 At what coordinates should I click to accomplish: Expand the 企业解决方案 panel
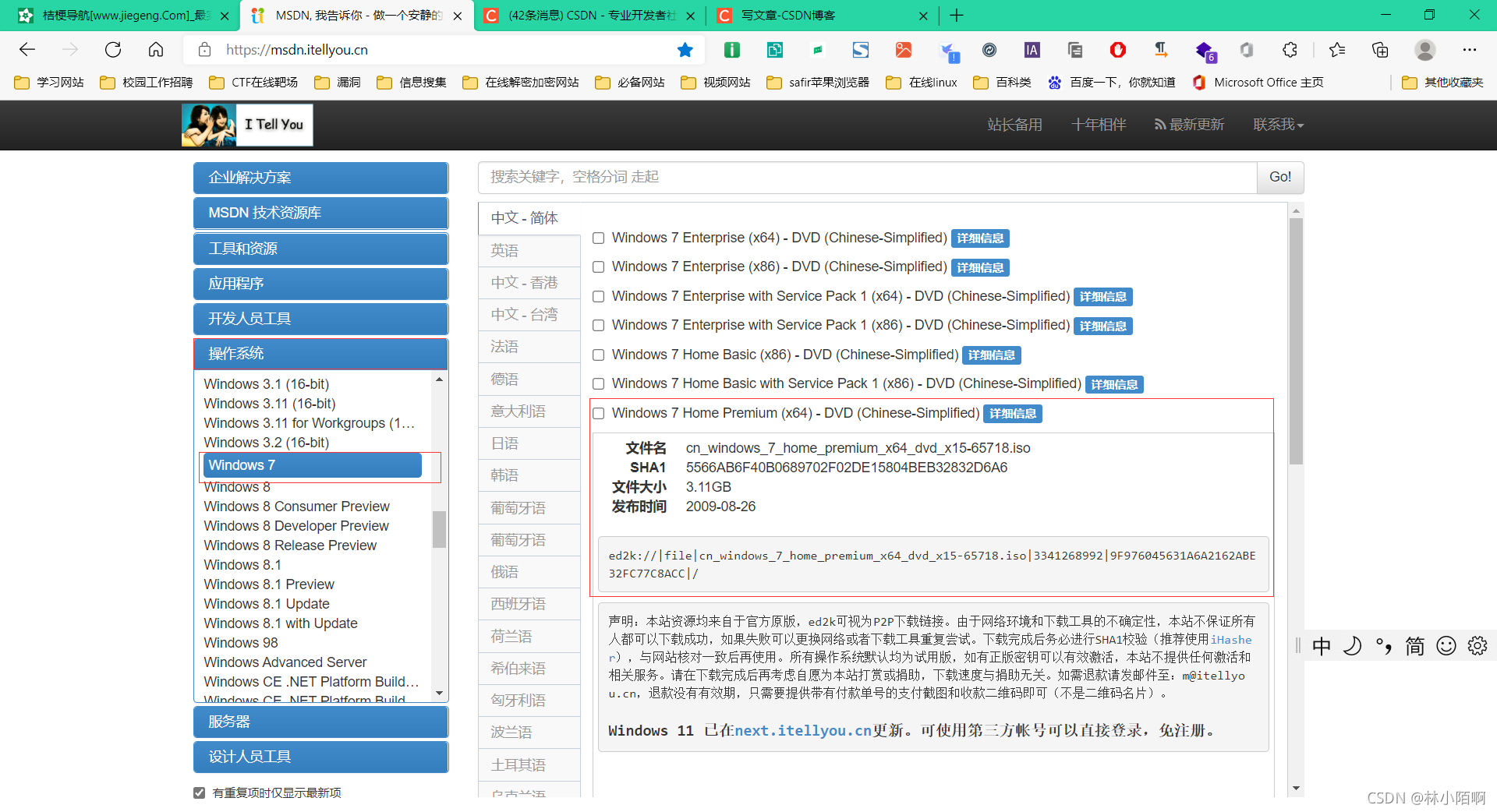[x=320, y=178]
